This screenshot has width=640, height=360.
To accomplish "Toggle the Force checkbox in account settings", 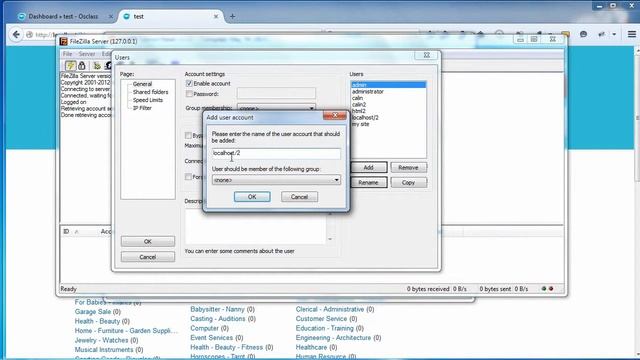I will [188, 177].
